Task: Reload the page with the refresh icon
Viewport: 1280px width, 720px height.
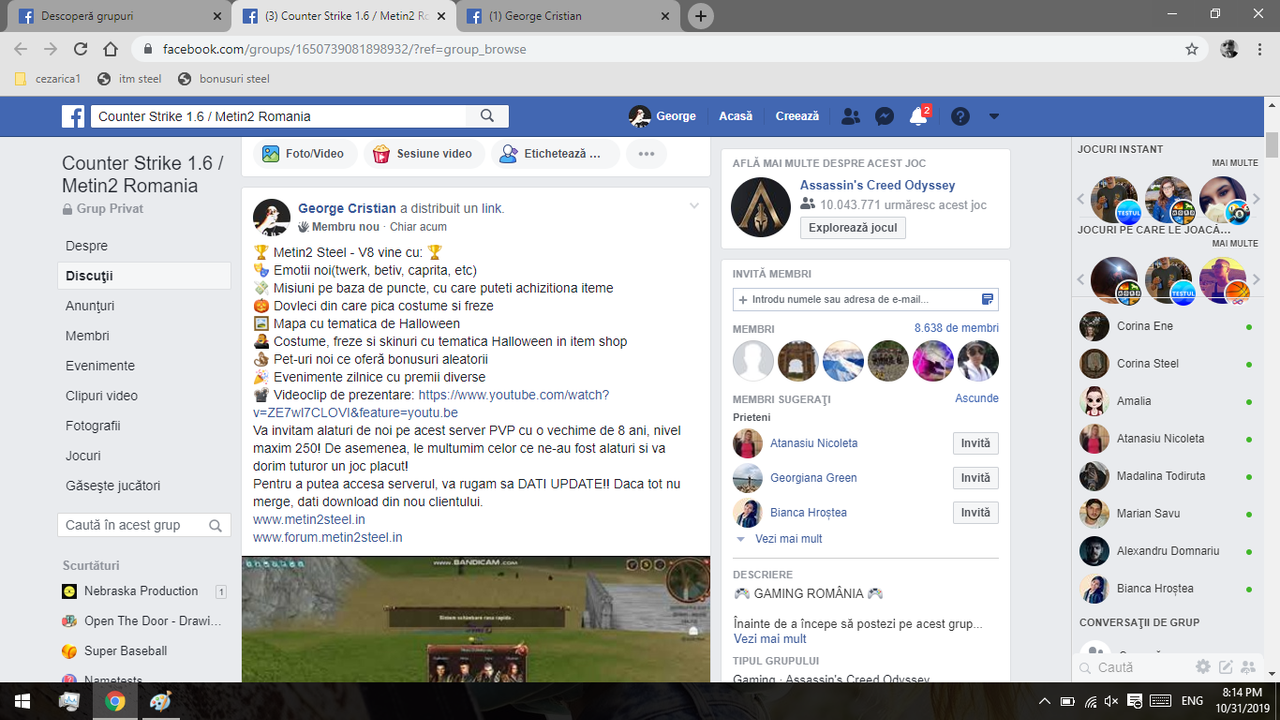Action: click(x=81, y=49)
